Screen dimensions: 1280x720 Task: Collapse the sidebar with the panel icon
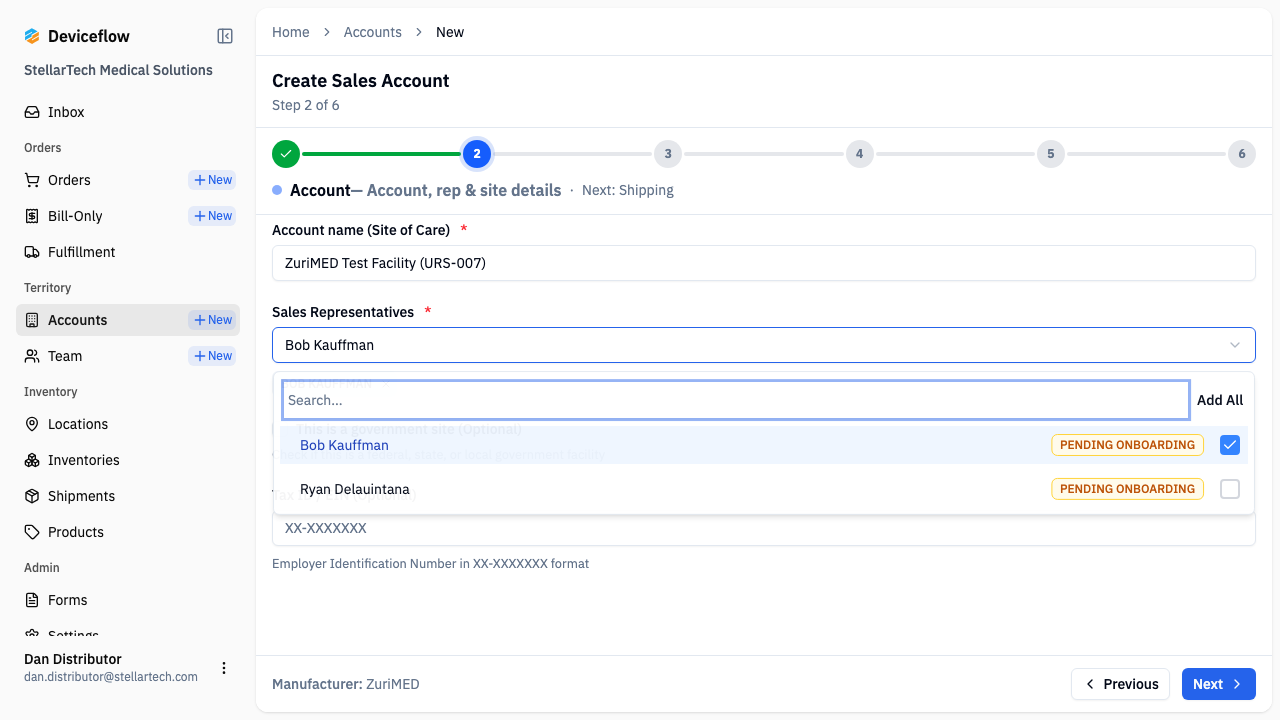point(224,35)
